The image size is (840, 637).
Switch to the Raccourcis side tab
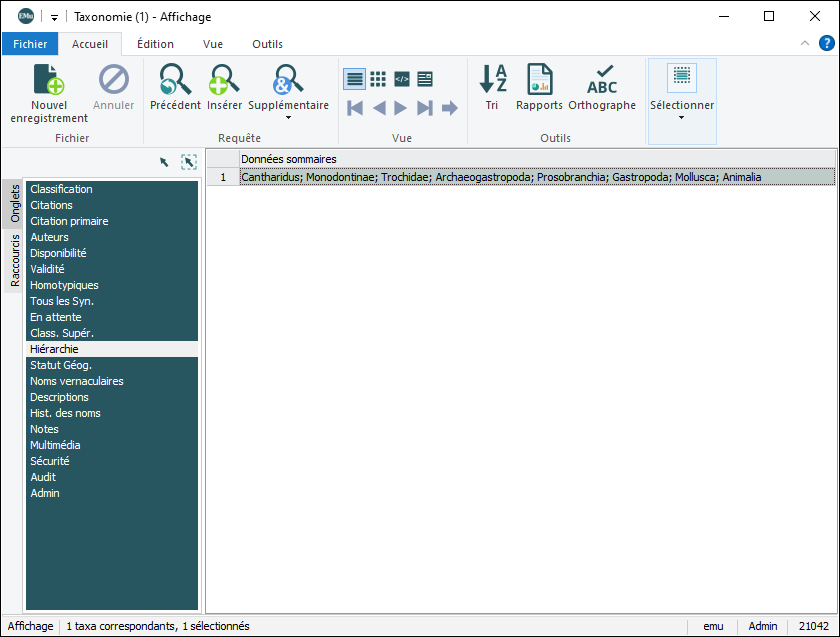15,260
